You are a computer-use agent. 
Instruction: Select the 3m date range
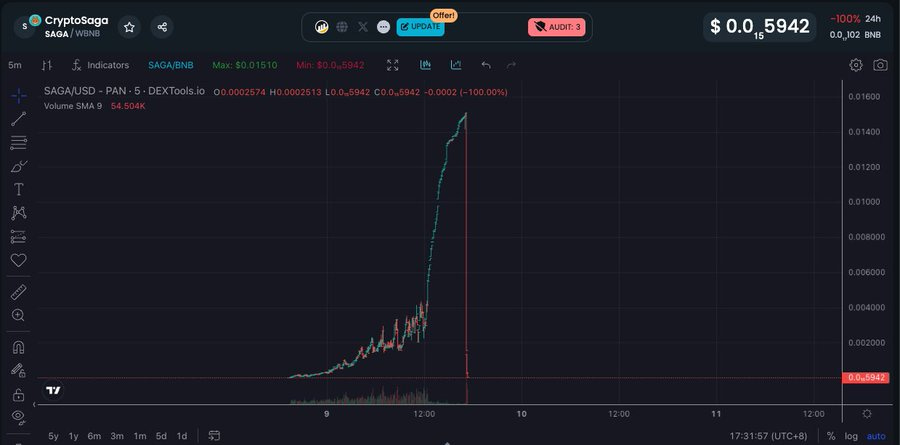click(117, 436)
